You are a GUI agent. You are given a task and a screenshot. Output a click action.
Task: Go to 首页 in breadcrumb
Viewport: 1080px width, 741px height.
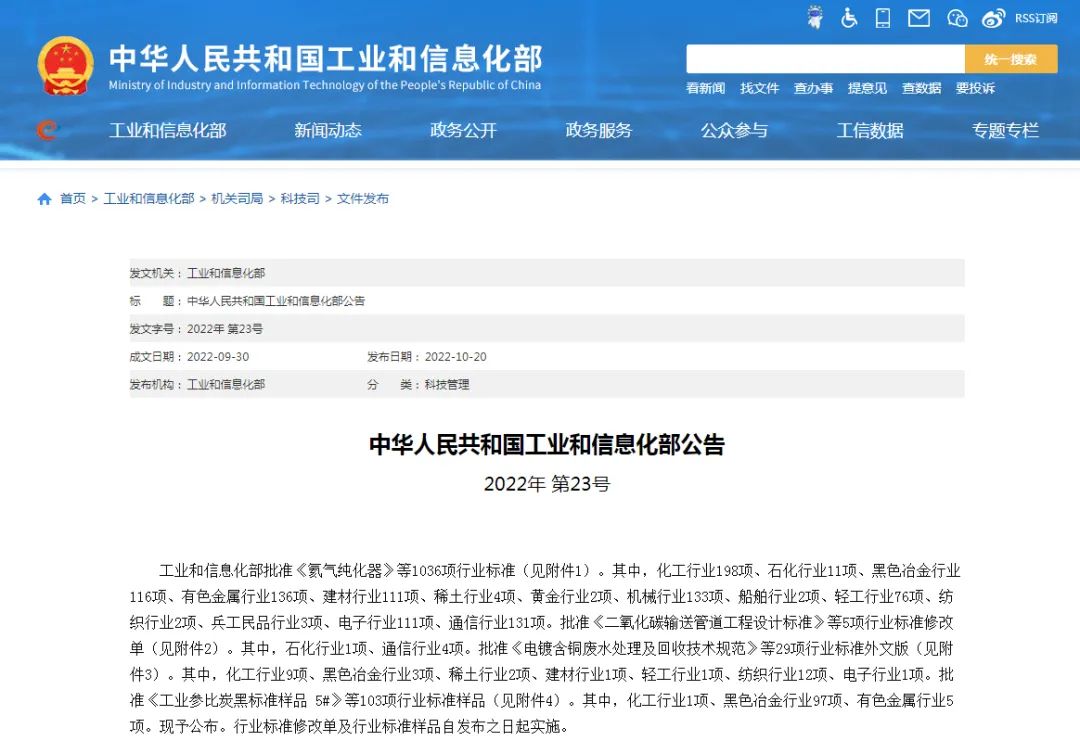pos(73,198)
